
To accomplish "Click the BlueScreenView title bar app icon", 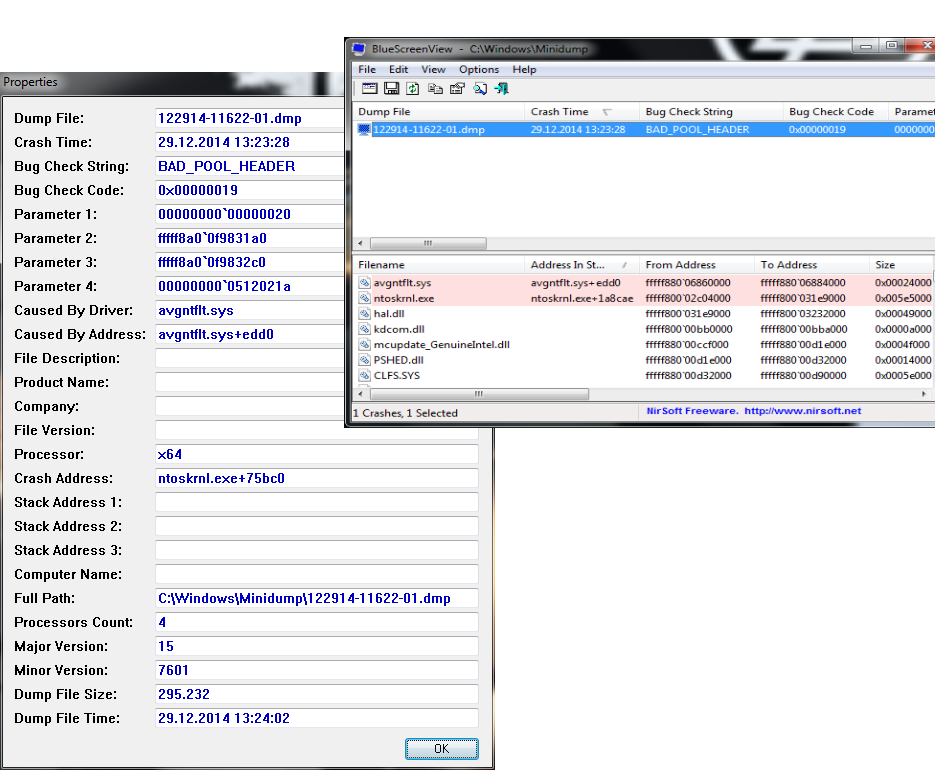I will pyautogui.click(x=358, y=49).
